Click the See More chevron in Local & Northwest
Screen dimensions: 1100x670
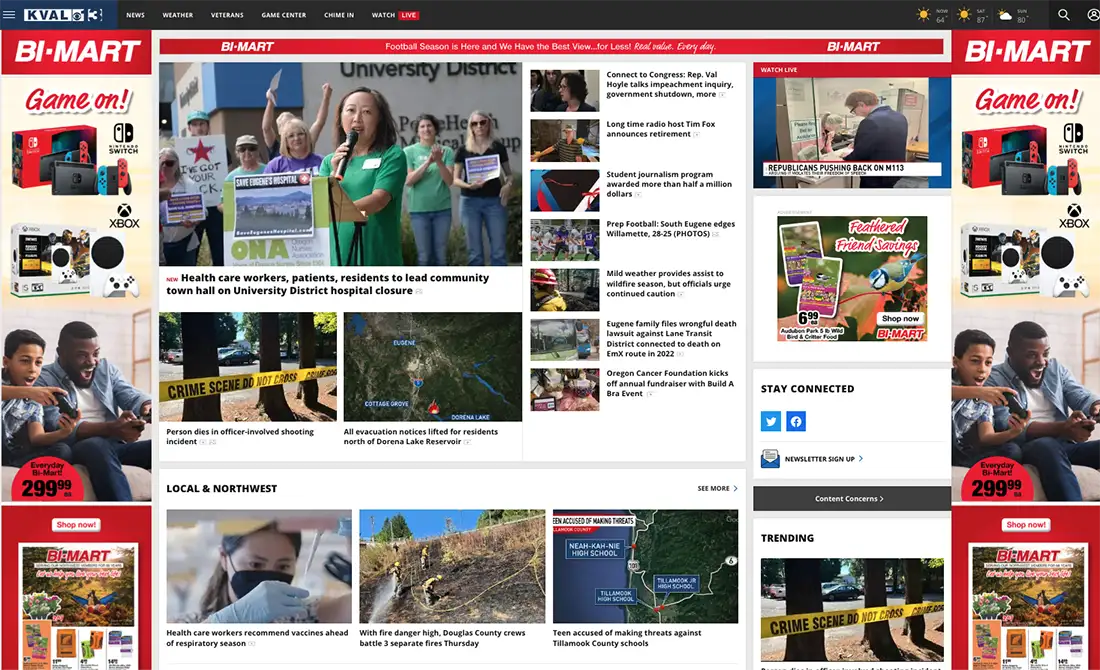click(735, 488)
